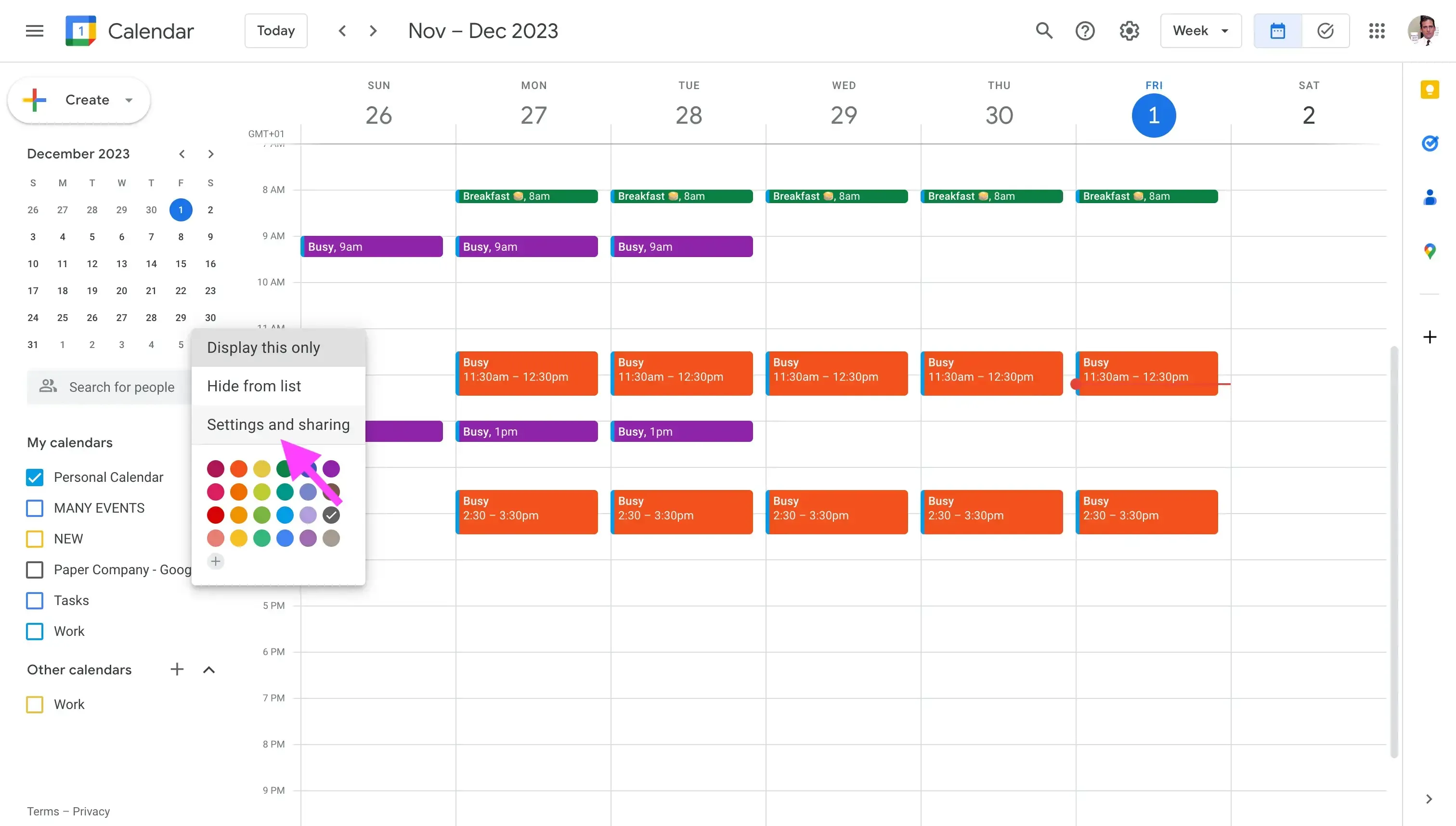This screenshot has width=1456, height=826.
Task: Uncheck the Personal Calendar checkbox
Action: pyautogui.click(x=35, y=477)
